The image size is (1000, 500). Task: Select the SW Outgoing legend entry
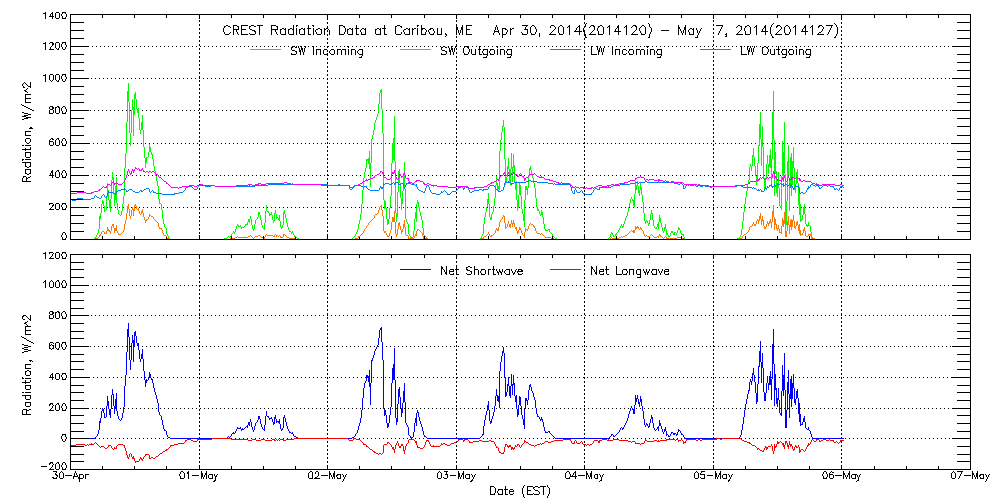pyautogui.click(x=476, y=52)
